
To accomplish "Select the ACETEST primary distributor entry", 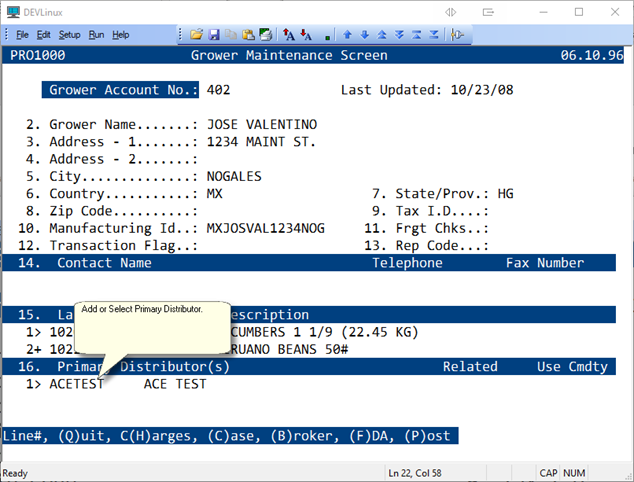I will (77, 384).
